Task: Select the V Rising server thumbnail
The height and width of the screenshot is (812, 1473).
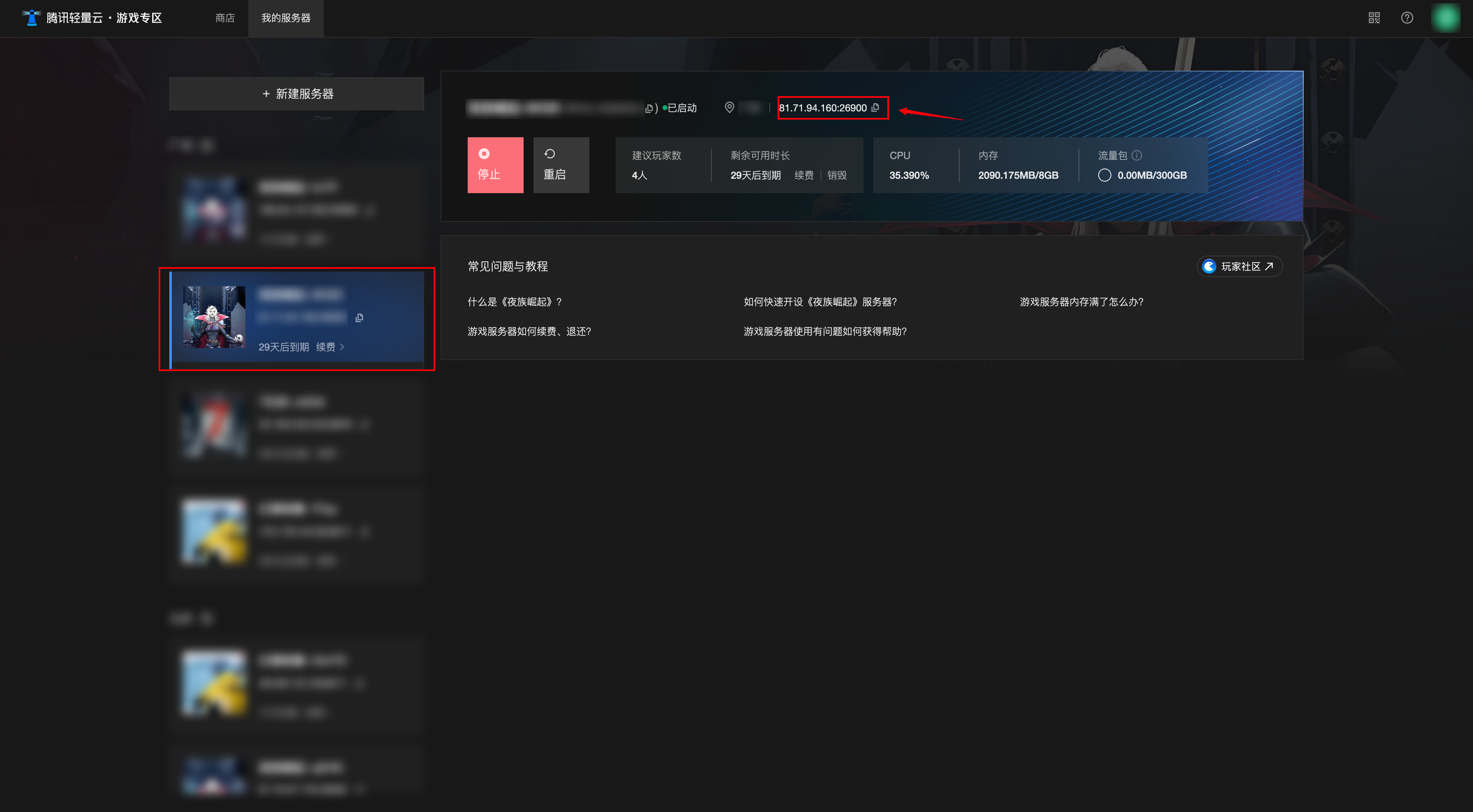Action: 214,317
